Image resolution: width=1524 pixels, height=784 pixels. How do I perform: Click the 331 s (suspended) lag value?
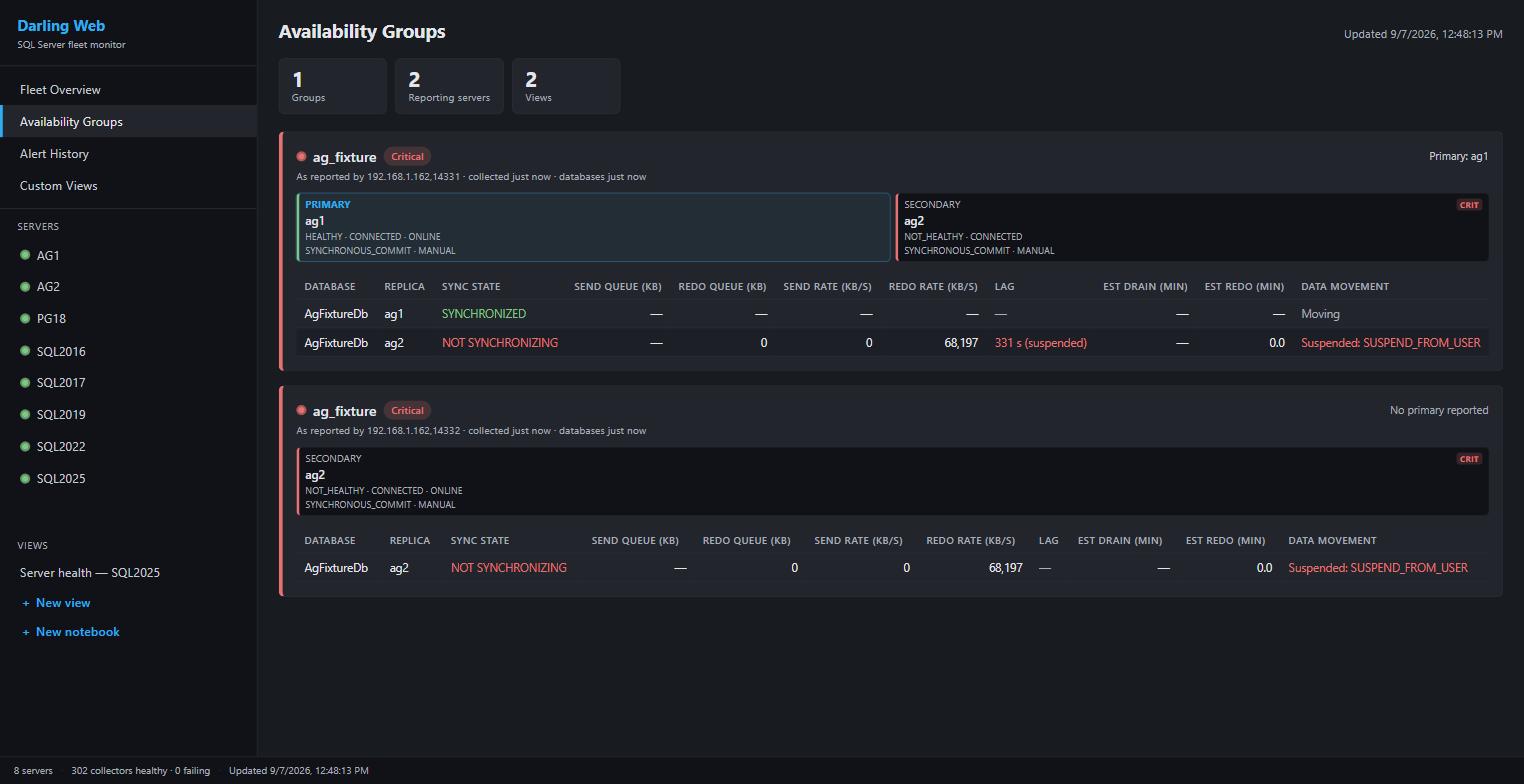pyautogui.click(x=1041, y=343)
